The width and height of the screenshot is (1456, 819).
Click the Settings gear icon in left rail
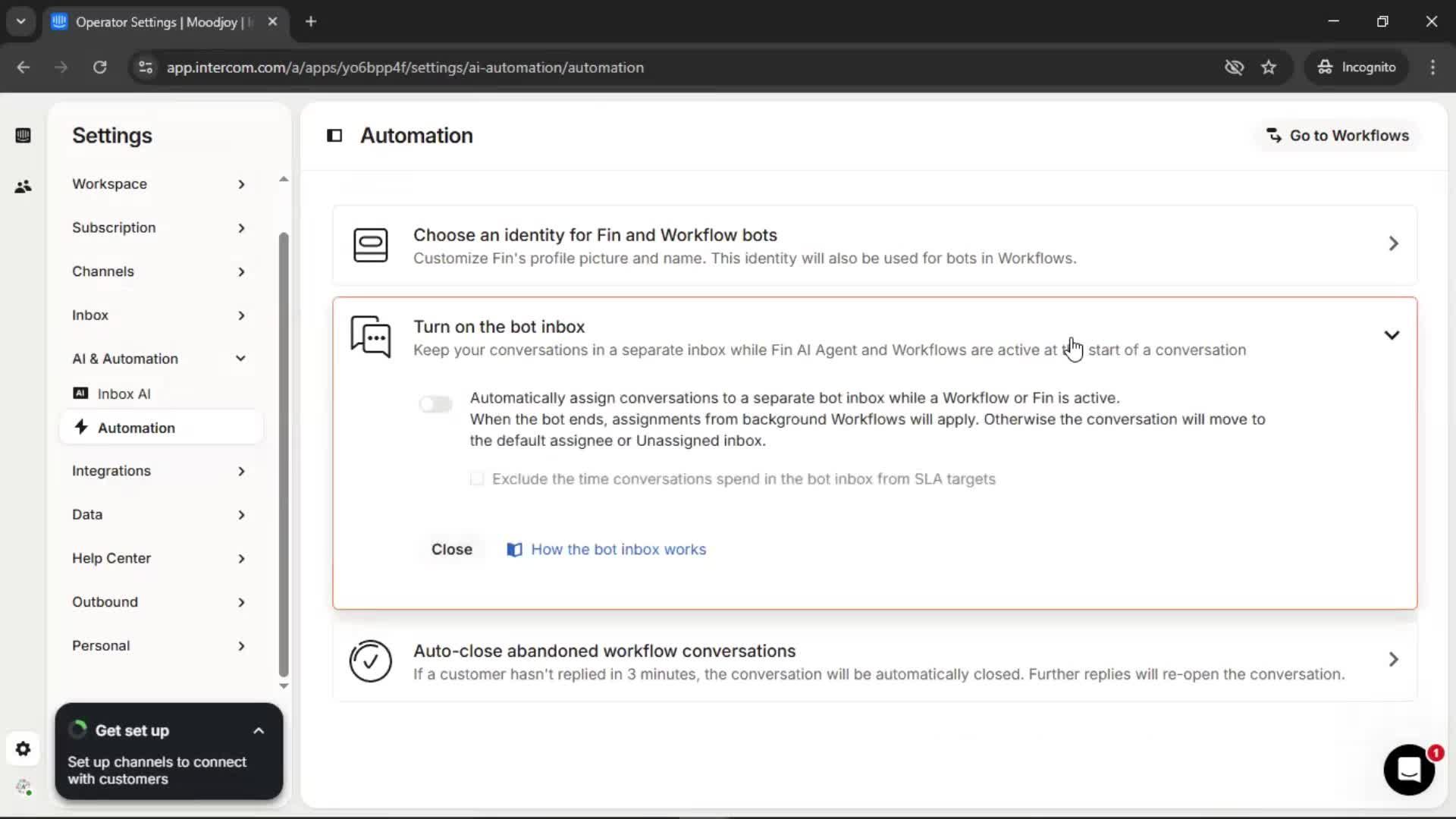(23, 749)
